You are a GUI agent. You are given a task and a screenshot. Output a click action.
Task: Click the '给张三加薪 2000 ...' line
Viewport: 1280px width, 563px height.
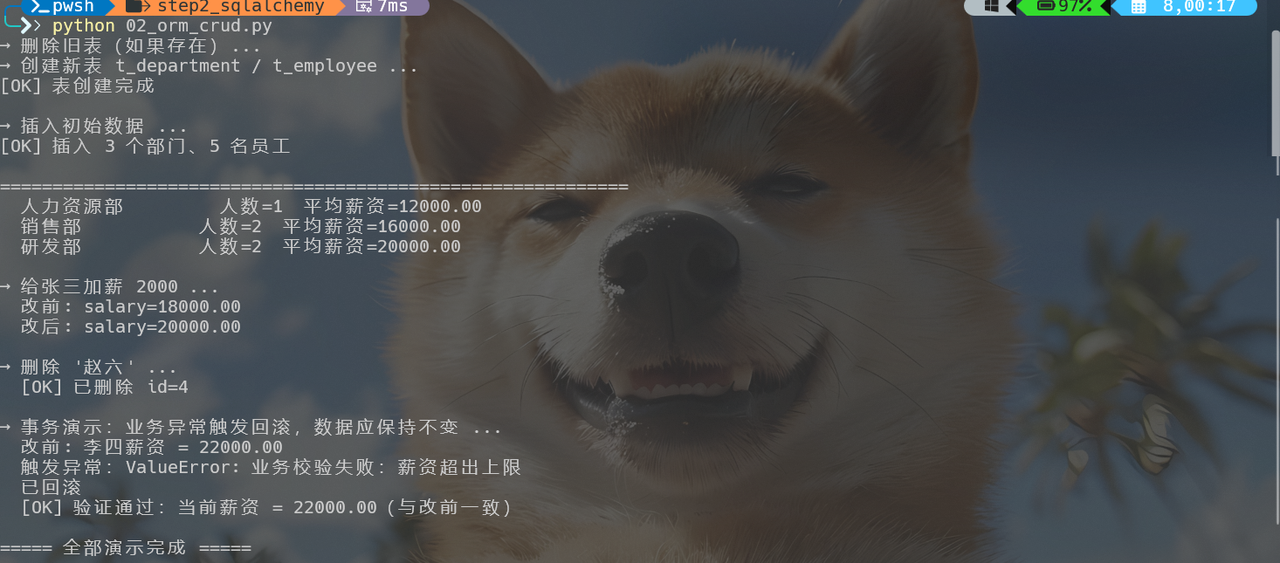(x=109, y=287)
